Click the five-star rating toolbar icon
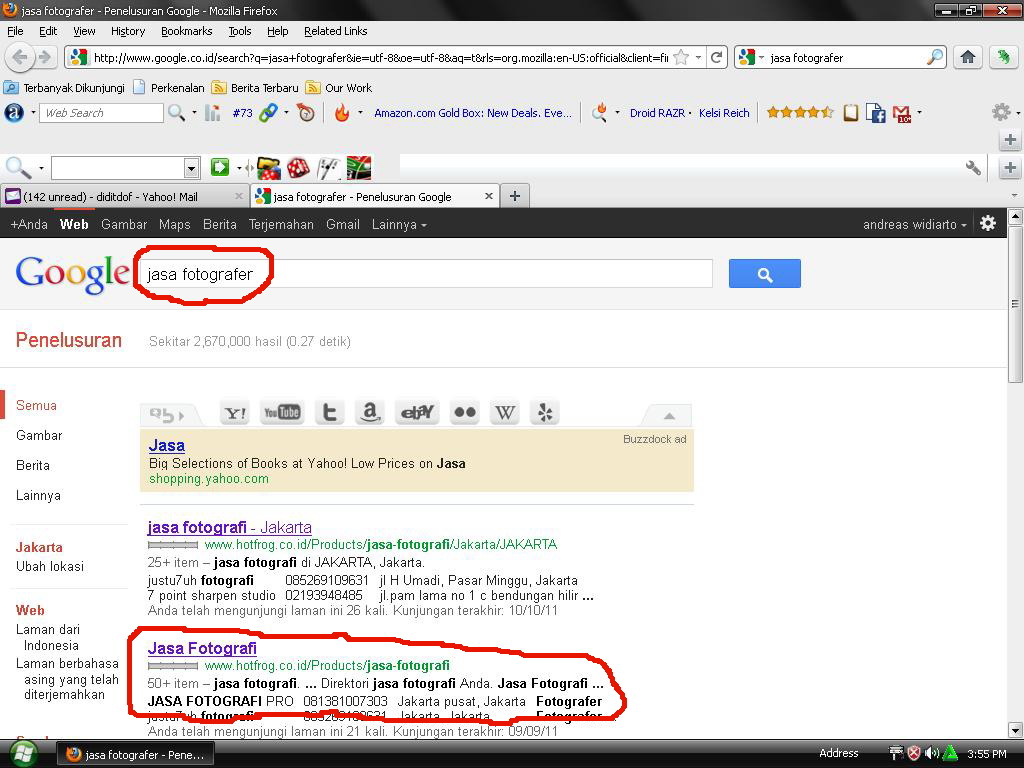Image resolution: width=1024 pixels, height=768 pixels. tap(800, 112)
